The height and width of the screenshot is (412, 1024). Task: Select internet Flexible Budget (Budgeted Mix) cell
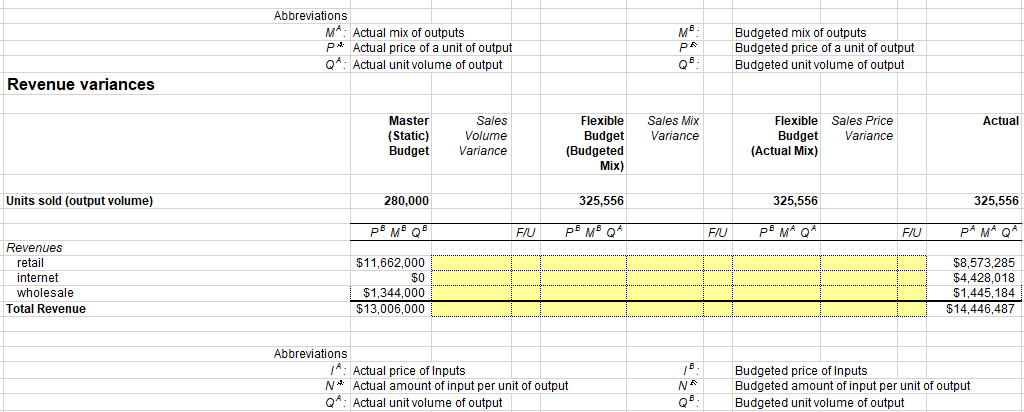(583, 278)
